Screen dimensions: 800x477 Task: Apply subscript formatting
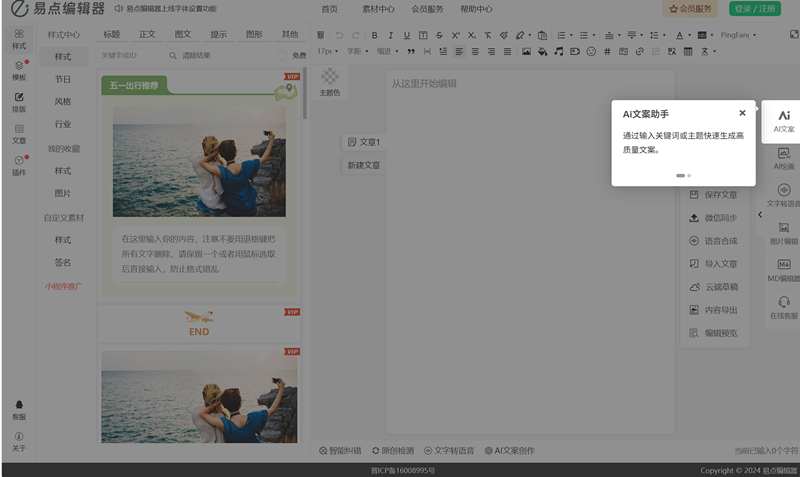click(471, 35)
